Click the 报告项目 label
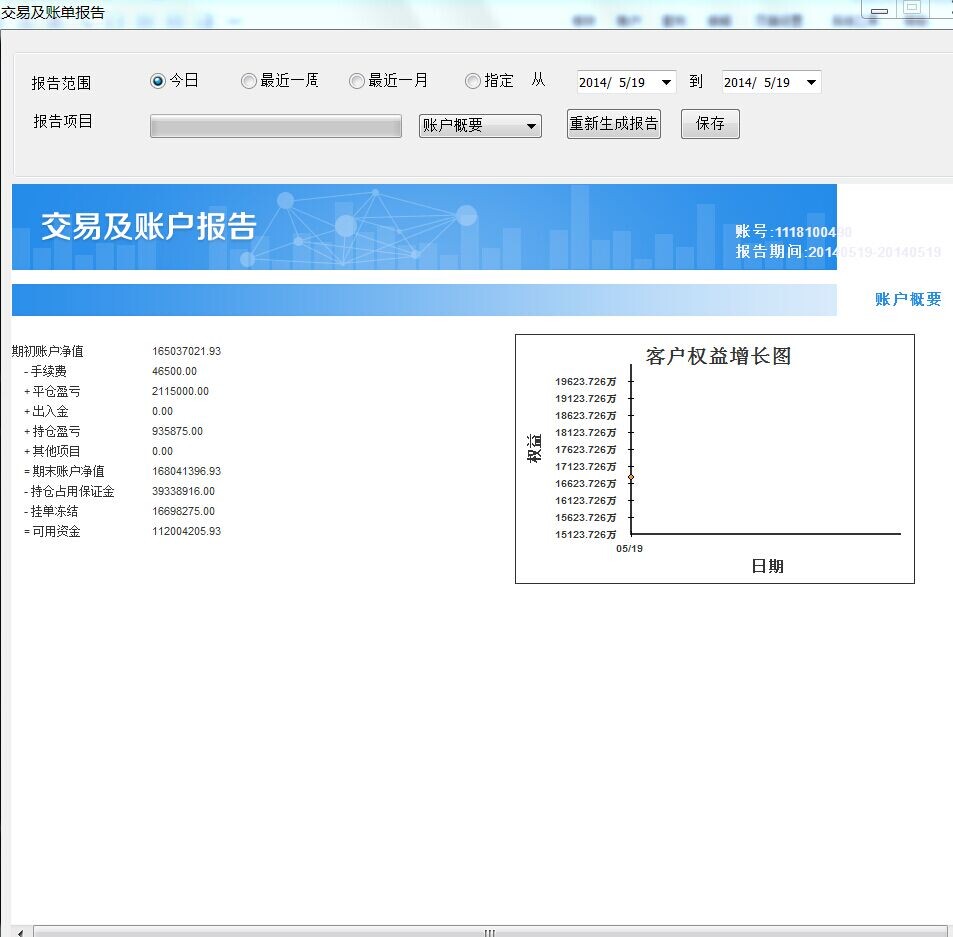 (63, 121)
